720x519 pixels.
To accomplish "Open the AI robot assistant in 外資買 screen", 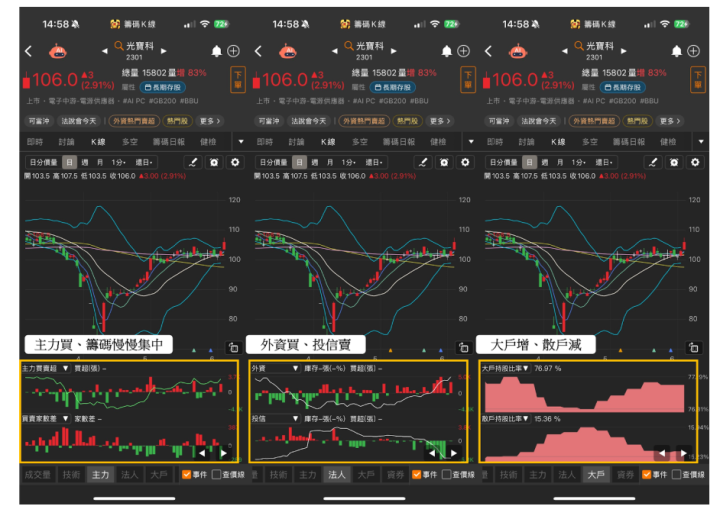I will (288, 51).
